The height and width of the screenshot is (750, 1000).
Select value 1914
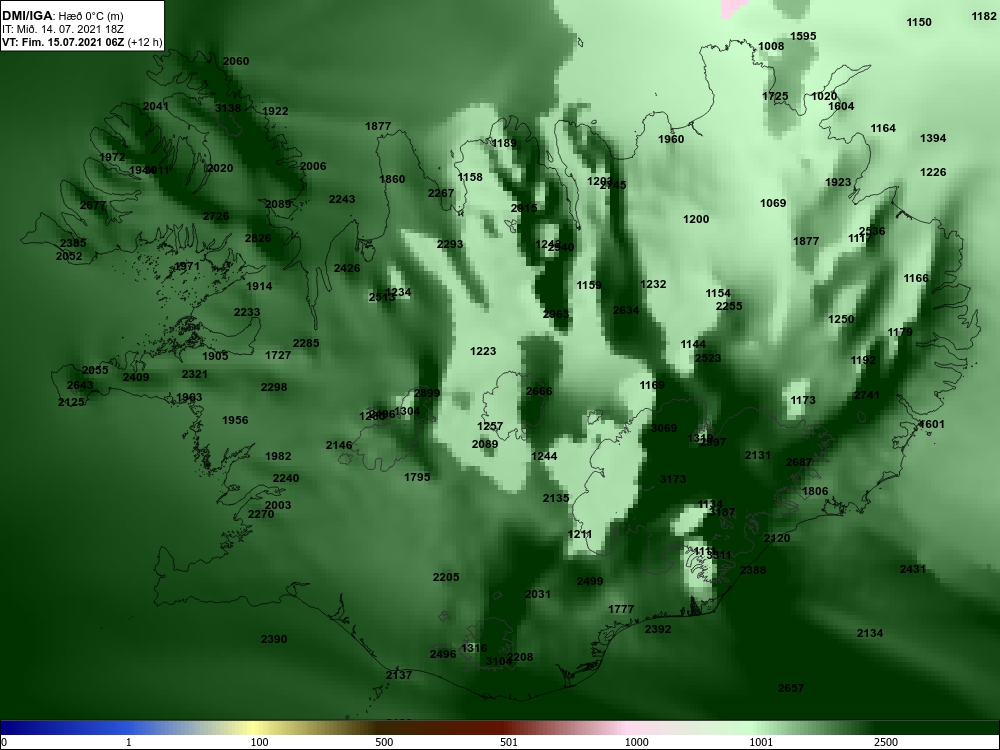point(260,286)
